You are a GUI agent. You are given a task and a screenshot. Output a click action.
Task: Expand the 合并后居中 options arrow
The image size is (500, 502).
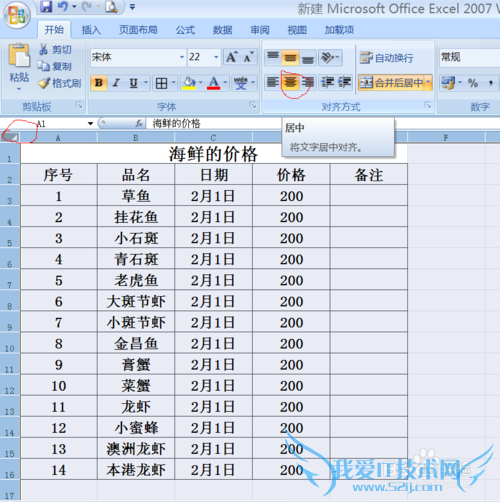(x=428, y=82)
